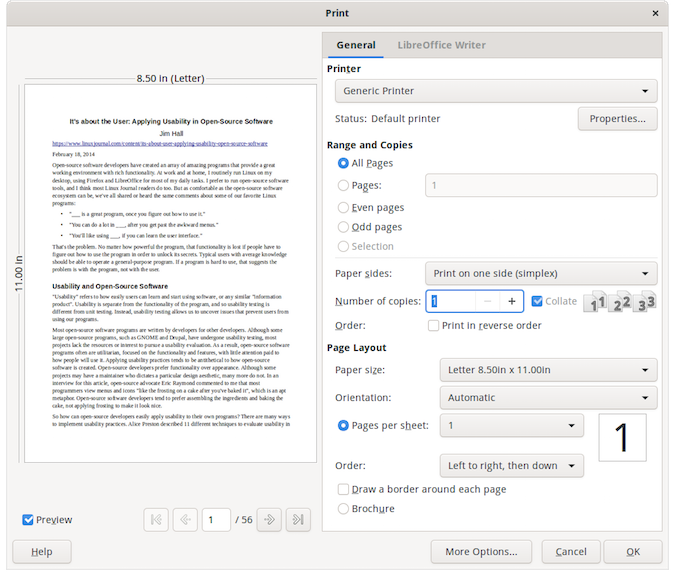Image resolution: width=675 pixels, height=576 pixels.
Task: Decrease number of copies with minus button
Action: click(x=485, y=301)
